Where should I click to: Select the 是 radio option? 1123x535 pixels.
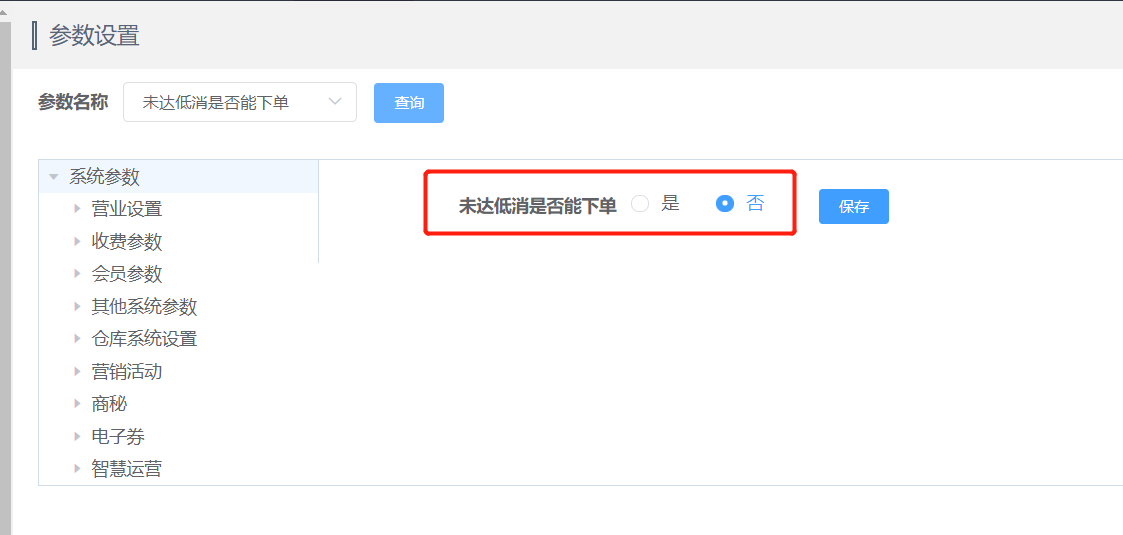(640, 204)
